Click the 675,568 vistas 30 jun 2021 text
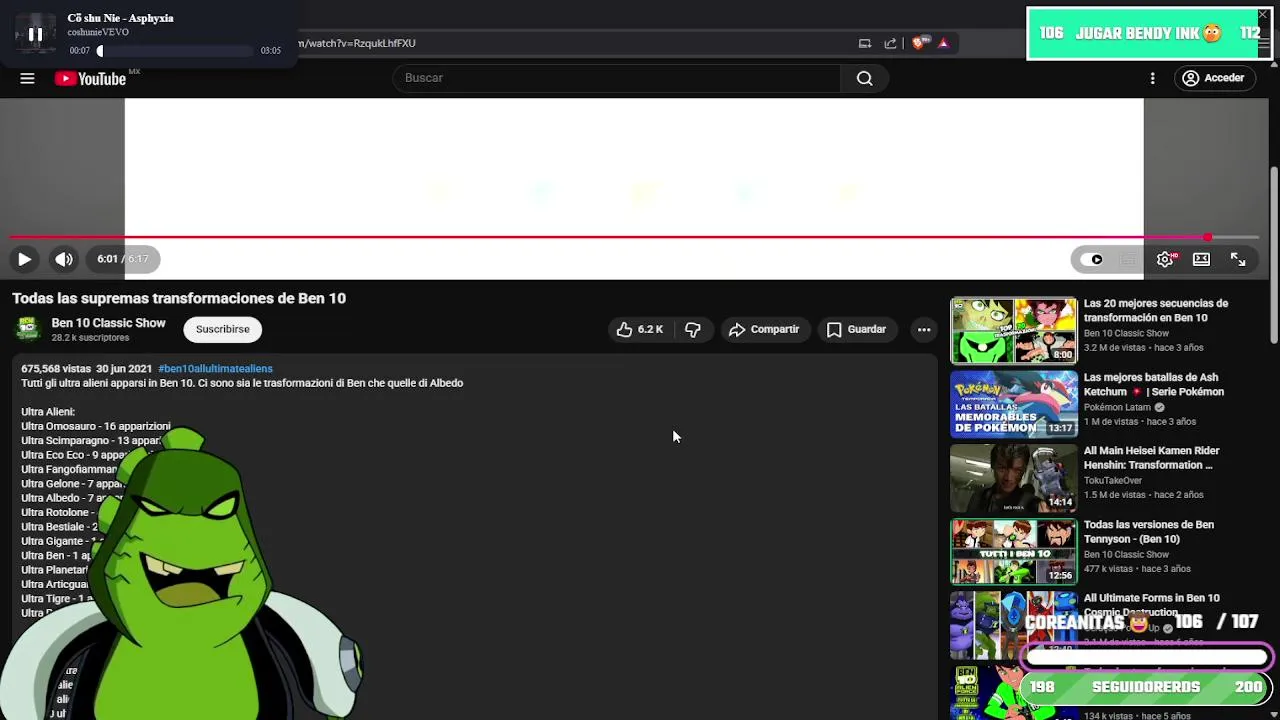Viewport: 1280px width, 720px height. [x=86, y=369]
